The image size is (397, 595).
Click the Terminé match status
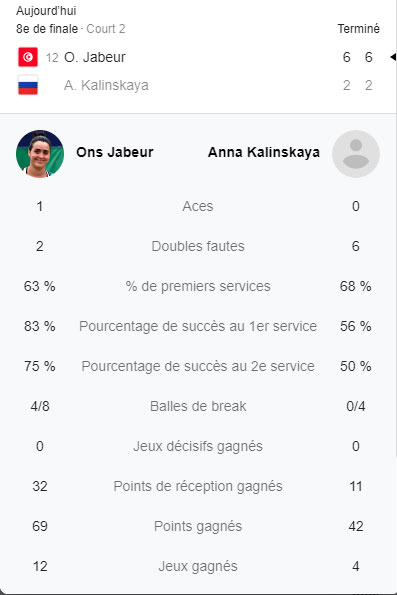tap(358, 29)
